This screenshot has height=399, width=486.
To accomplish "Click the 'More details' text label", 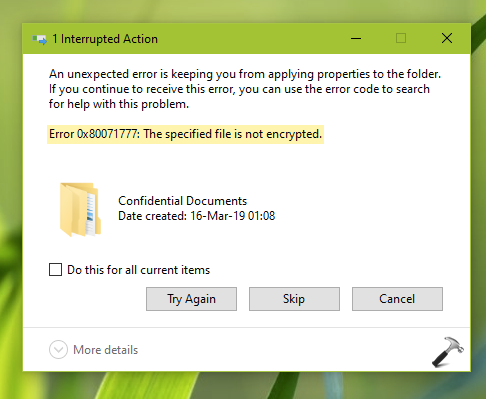I will point(105,350).
